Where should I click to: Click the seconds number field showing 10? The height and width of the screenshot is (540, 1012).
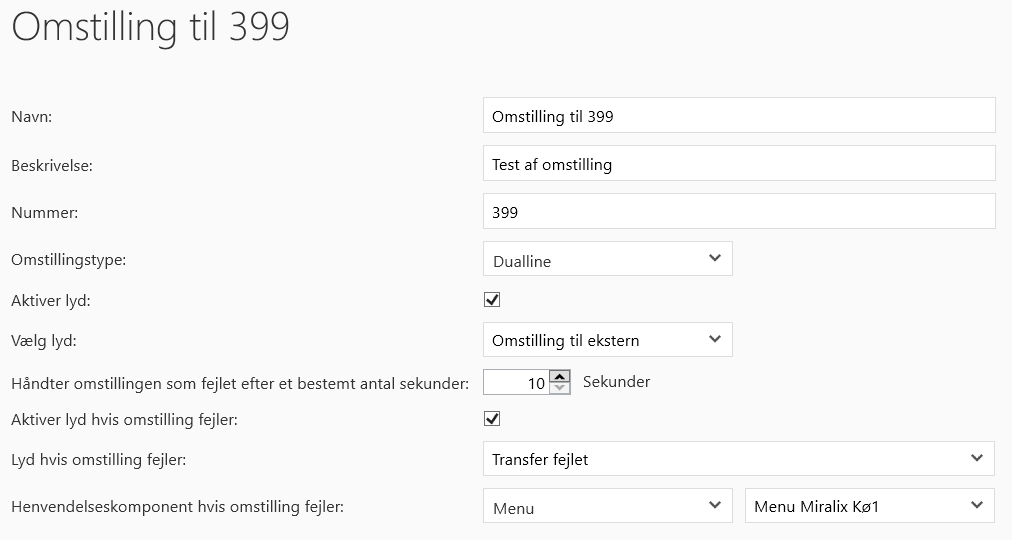(516, 383)
